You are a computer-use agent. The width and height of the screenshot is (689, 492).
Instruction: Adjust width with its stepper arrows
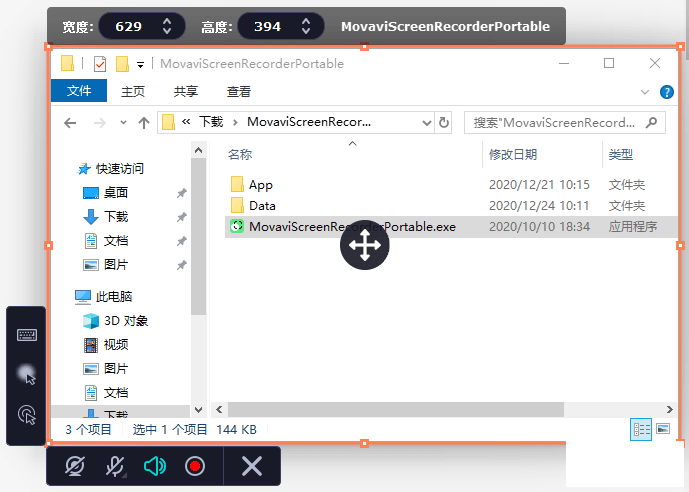(167, 26)
